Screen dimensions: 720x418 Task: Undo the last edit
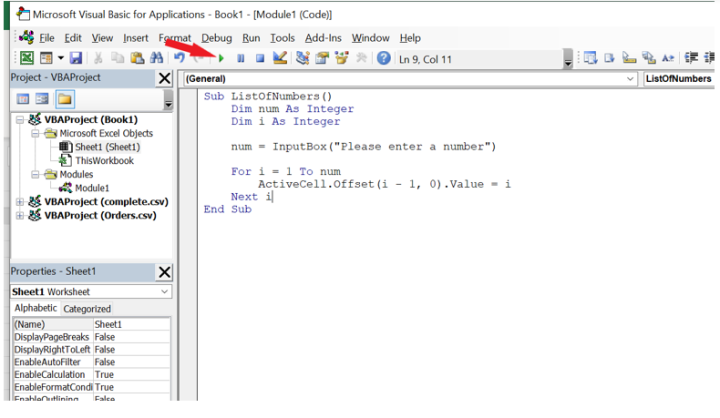point(180,58)
